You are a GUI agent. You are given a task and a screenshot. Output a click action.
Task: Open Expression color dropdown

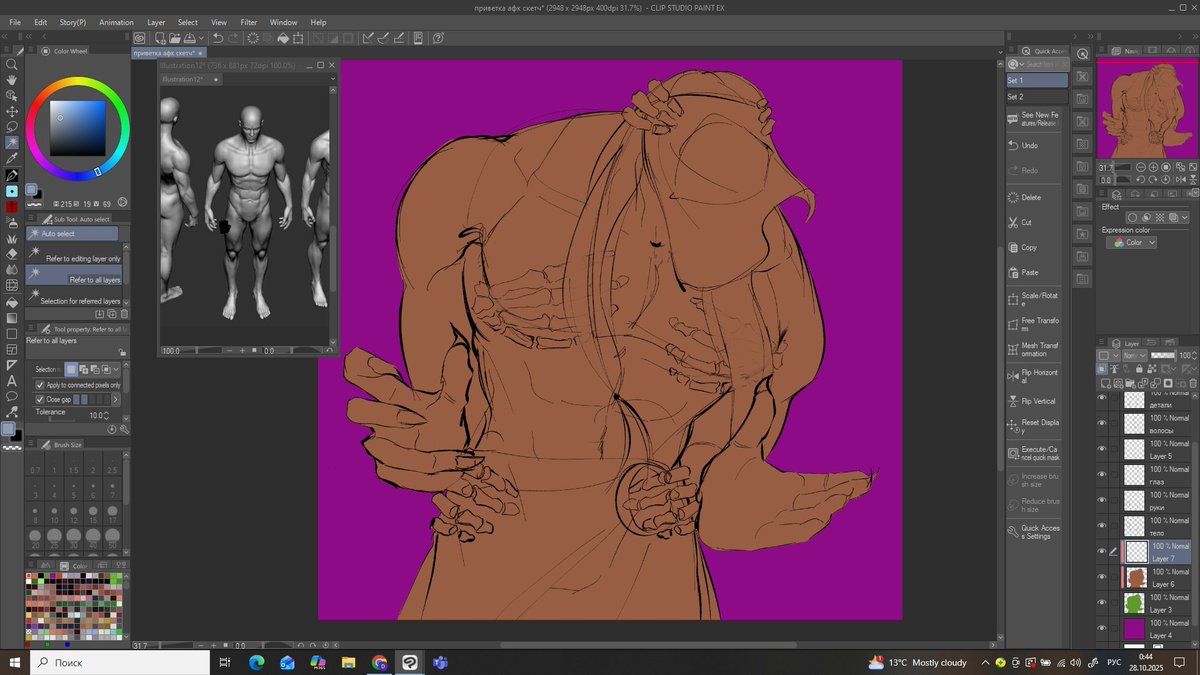coord(1132,242)
